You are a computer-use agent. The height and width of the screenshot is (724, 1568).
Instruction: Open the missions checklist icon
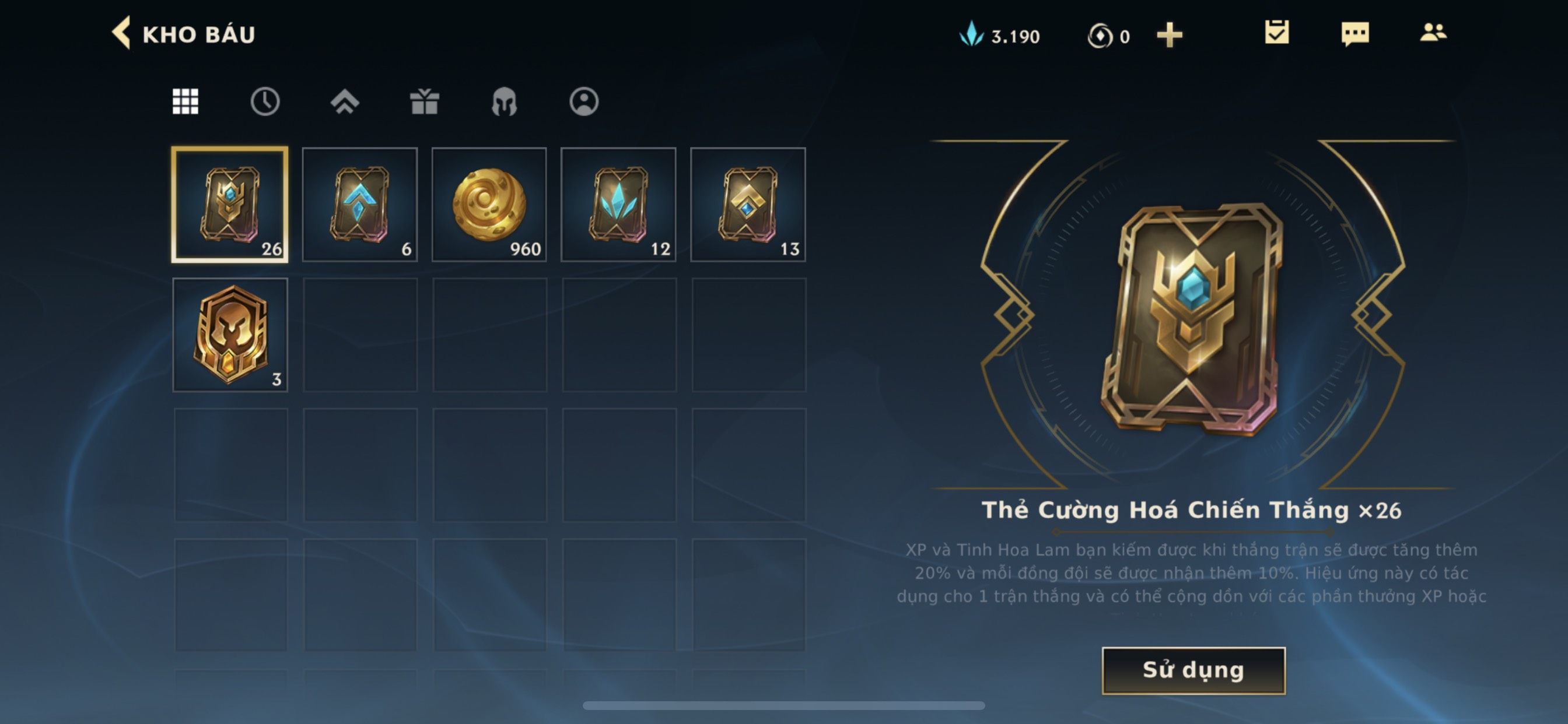(1276, 32)
